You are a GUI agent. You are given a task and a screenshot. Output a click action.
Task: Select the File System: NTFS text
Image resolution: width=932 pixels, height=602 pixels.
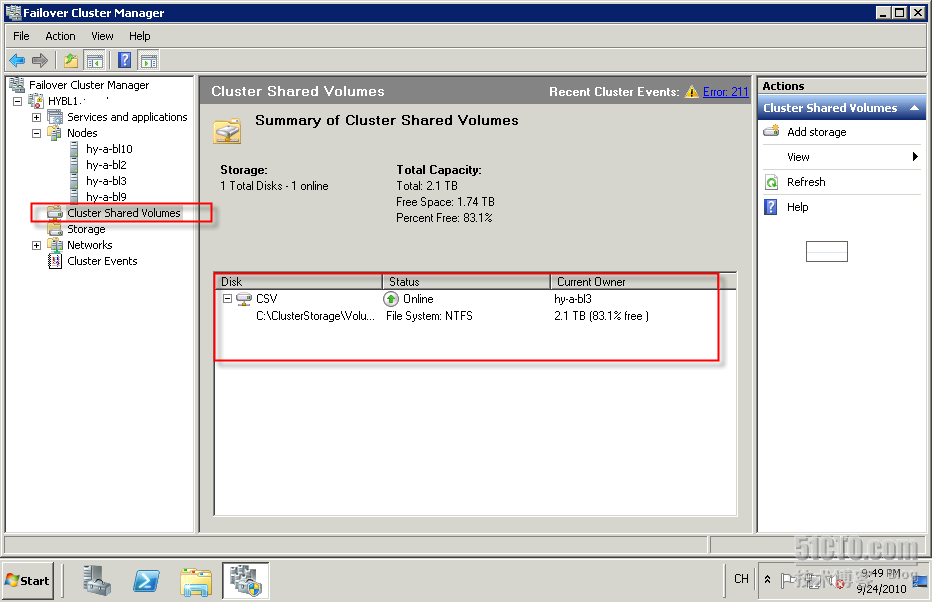point(429,316)
